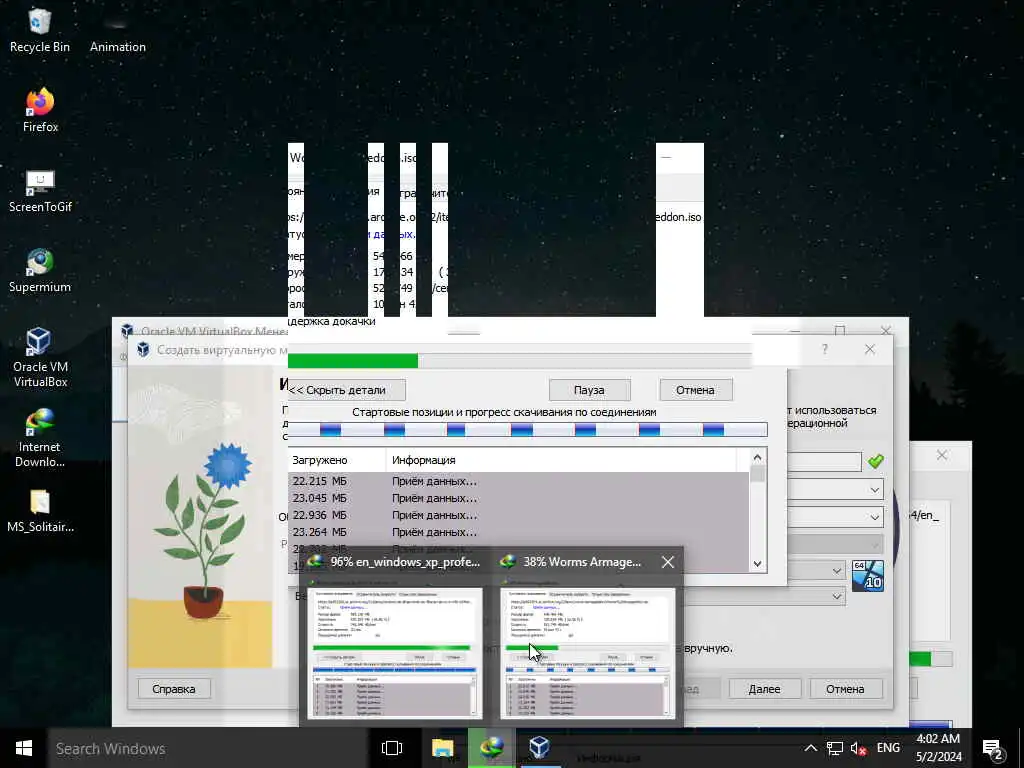Expand the first dropdown below the name field
Viewport: 1024px width, 768px height.
click(874, 489)
